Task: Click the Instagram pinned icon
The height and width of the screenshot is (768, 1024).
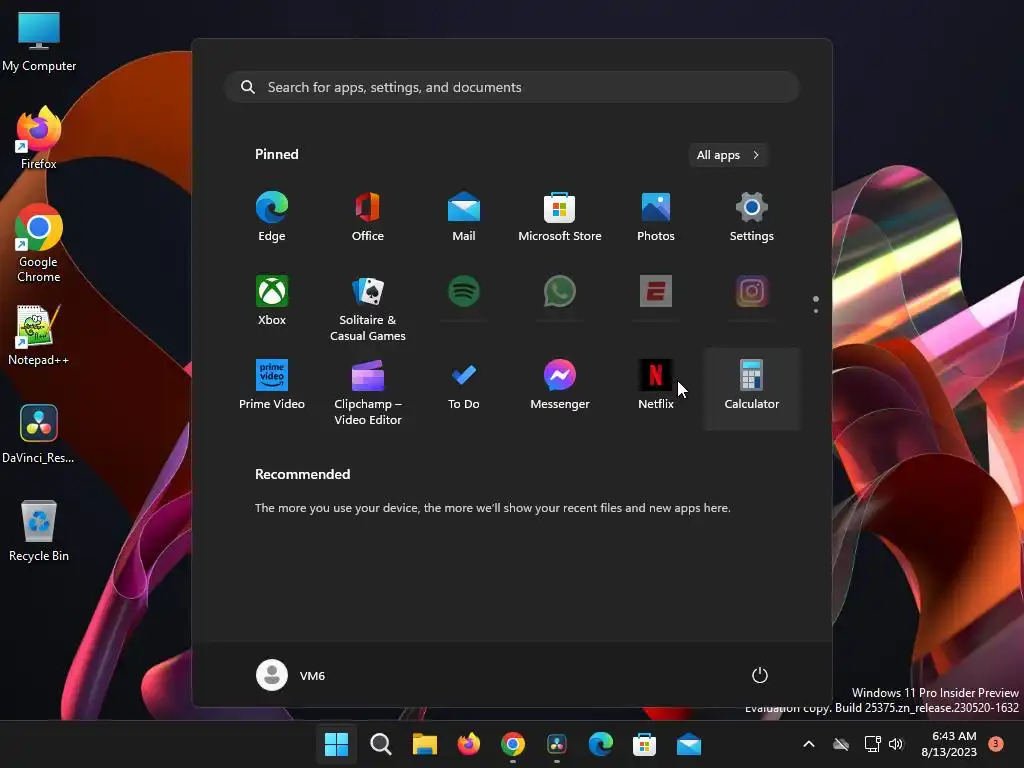Action: [752, 291]
